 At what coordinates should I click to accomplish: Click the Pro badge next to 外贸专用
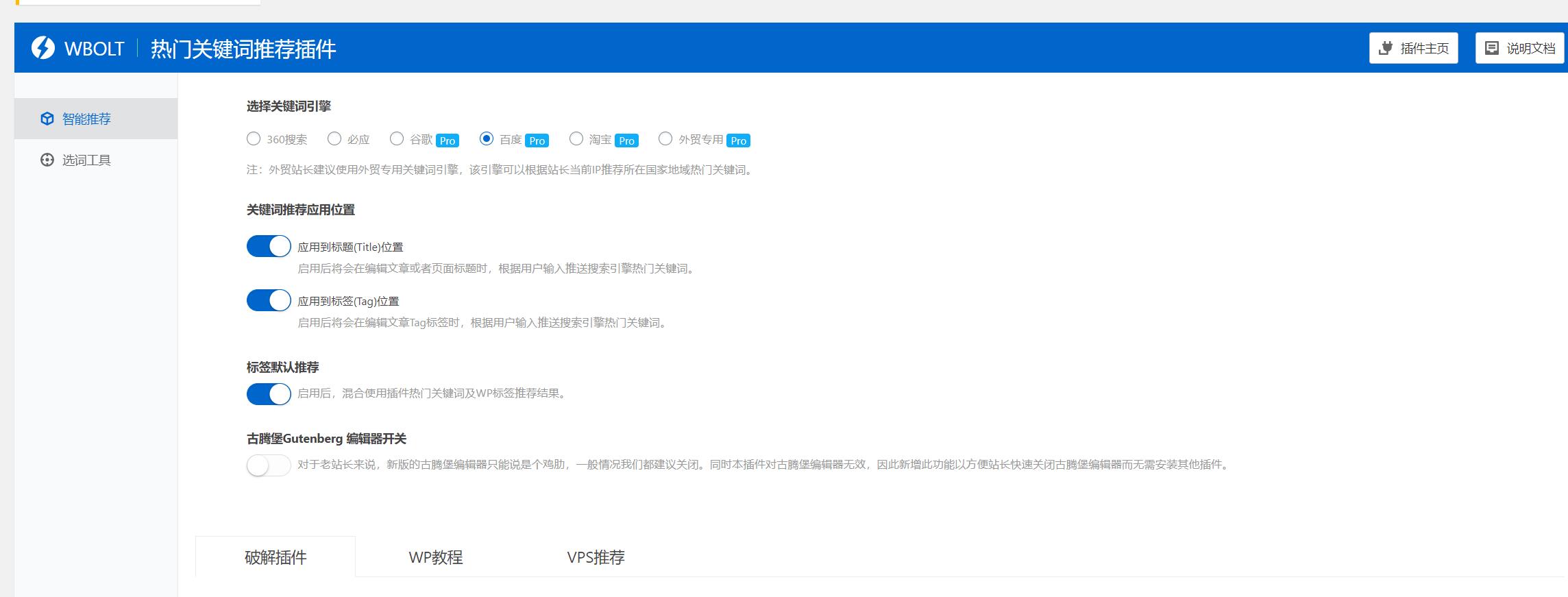(739, 141)
